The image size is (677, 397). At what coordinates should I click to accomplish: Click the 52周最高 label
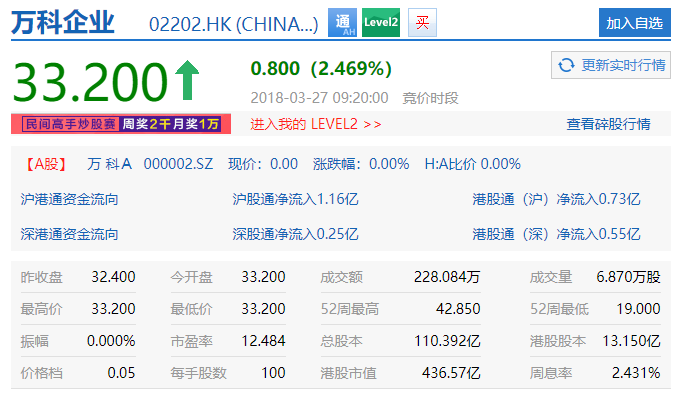point(350,309)
